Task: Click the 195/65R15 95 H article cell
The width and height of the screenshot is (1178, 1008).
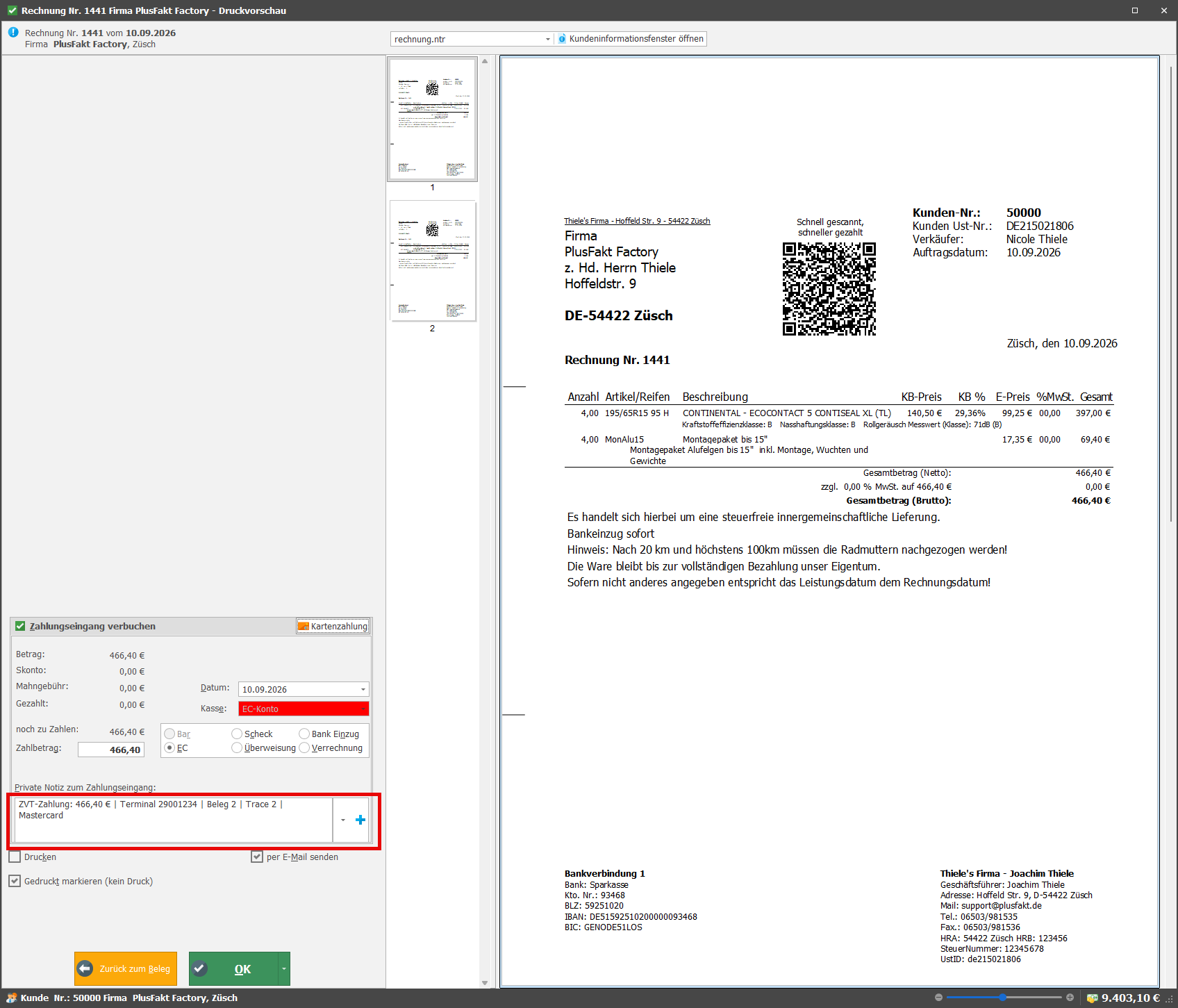Action: (637, 413)
